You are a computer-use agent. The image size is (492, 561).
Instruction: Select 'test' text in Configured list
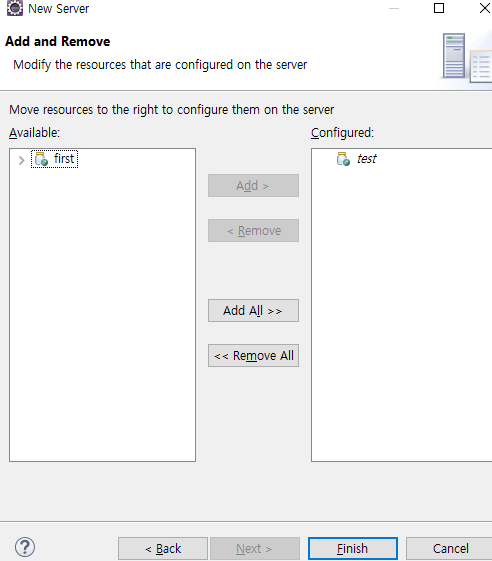[x=366, y=158]
